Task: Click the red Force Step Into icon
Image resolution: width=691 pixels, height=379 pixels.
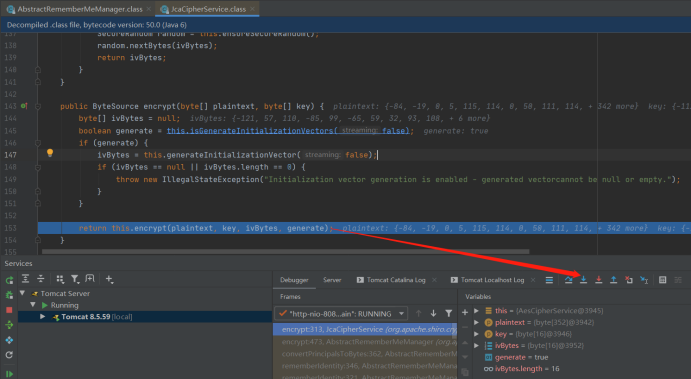Action: (x=598, y=280)
